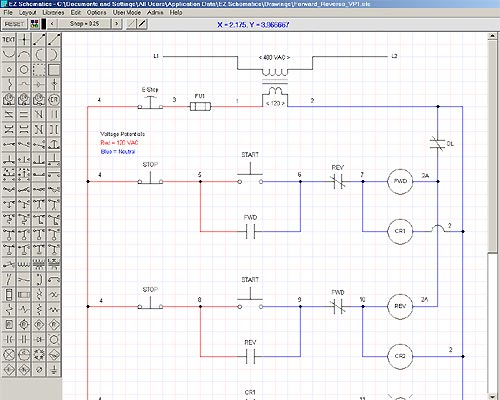
Task: Toggle the thin line width button
Action: point(132,24)
